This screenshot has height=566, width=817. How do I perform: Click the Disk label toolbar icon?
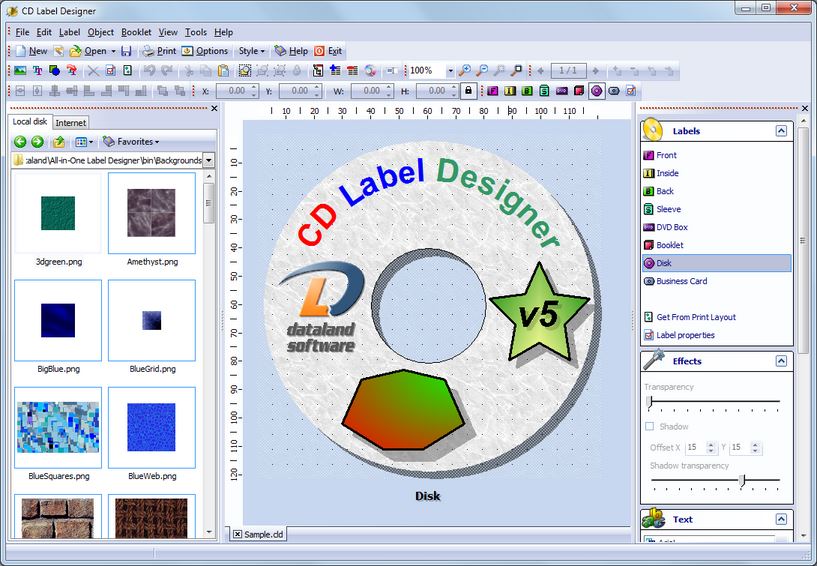597,91
